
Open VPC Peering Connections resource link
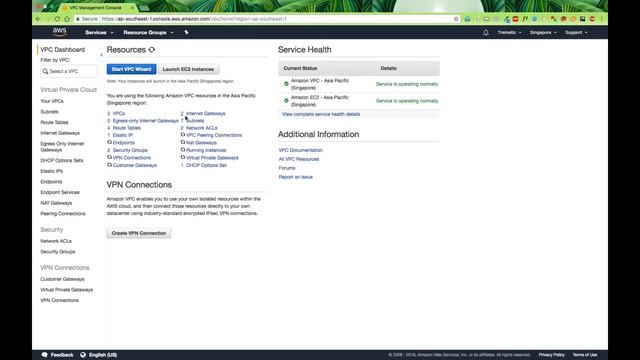[214, 135]
